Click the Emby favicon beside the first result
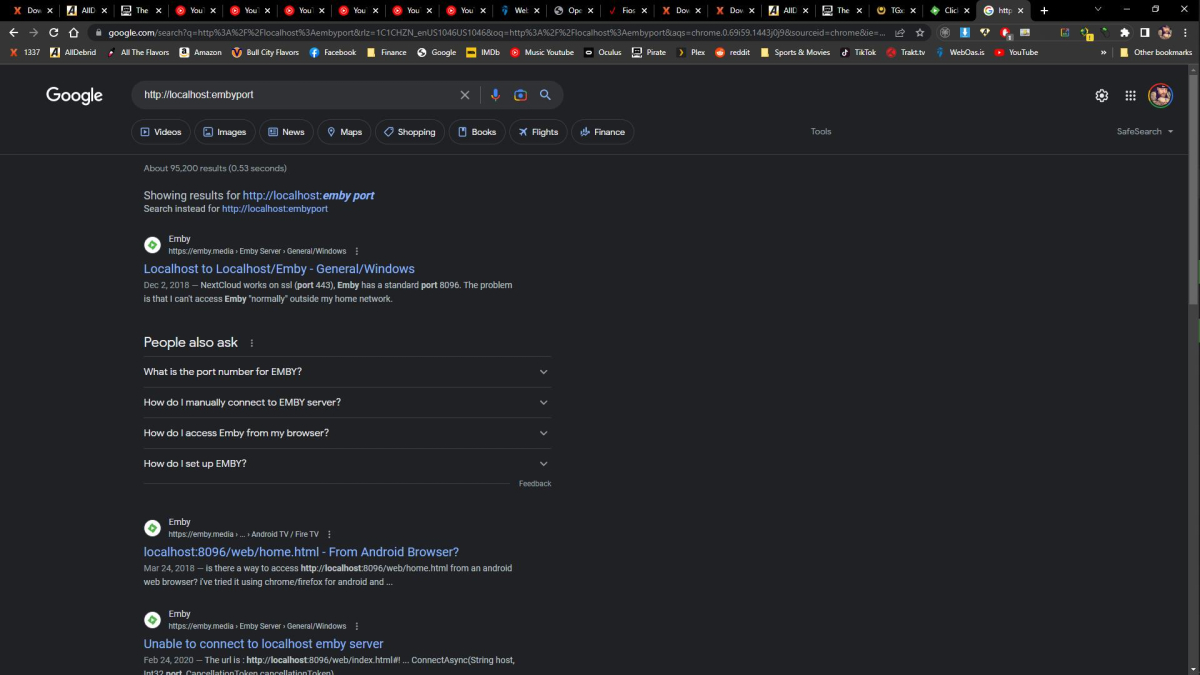Viewport: 1200px width, 675px height. click(152, 244)
